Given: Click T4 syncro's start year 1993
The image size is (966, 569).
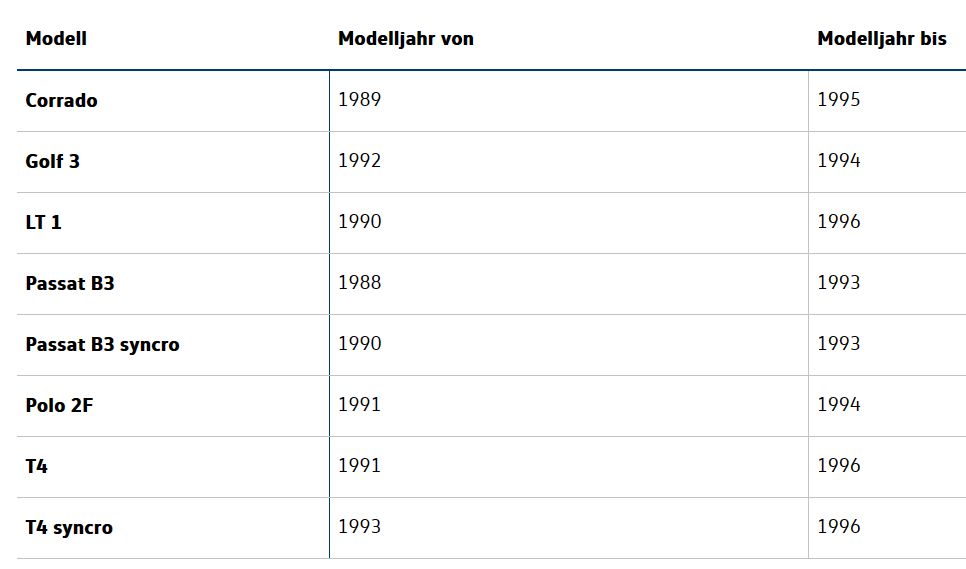Looking at the screenshot, I should pyautogui.click(x=359, y=527).
